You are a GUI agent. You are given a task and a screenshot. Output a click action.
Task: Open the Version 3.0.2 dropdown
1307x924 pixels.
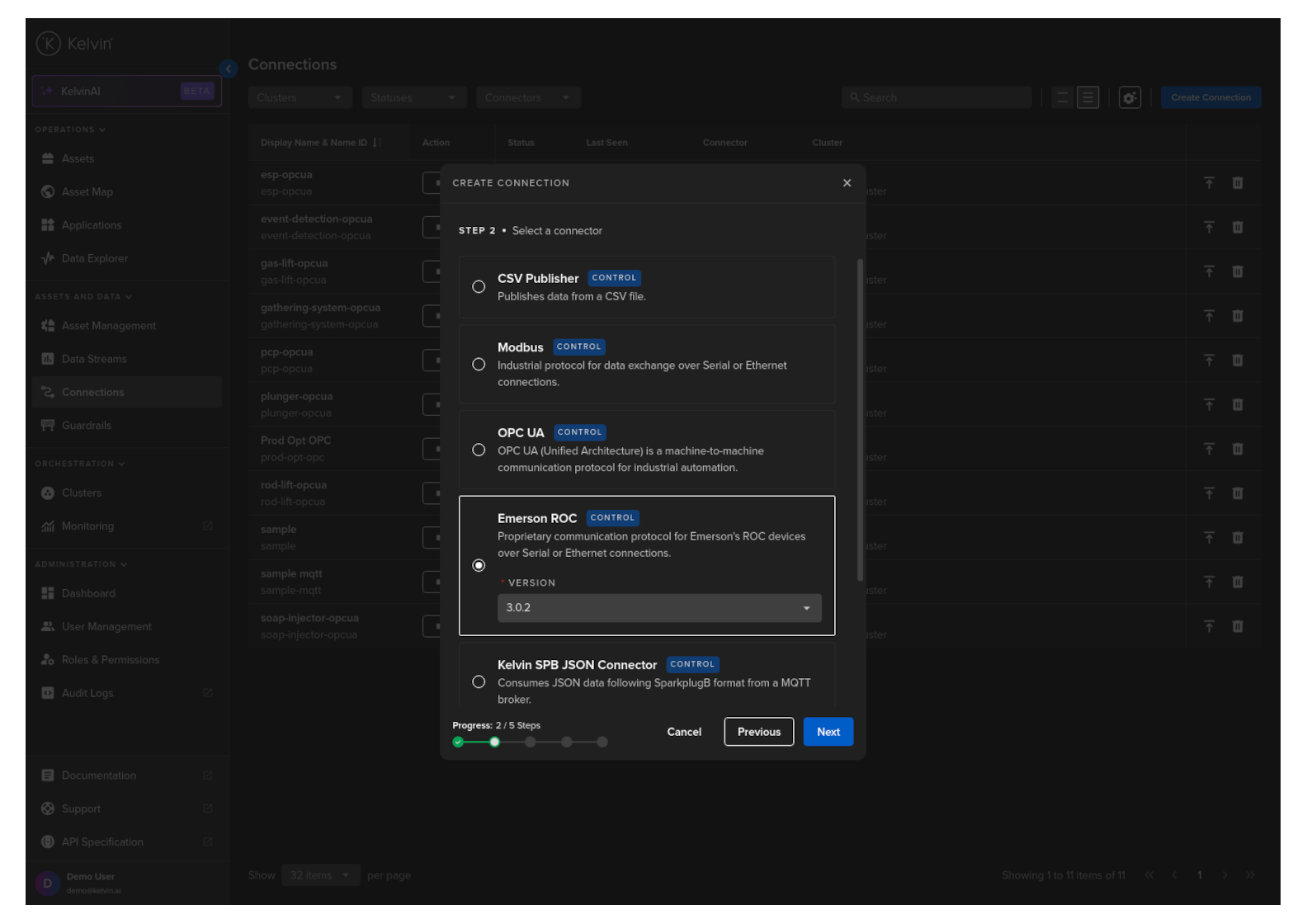click(658, 608)
